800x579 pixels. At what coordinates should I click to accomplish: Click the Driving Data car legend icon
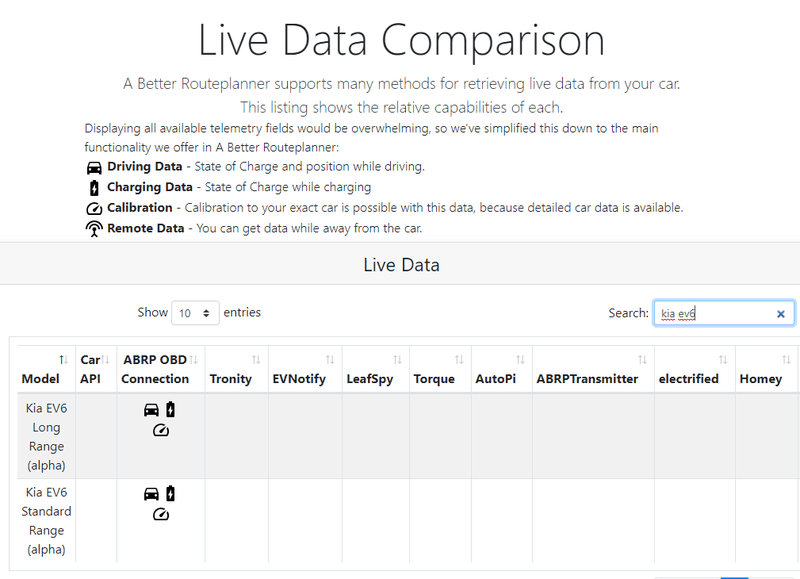tap(94, 167)
